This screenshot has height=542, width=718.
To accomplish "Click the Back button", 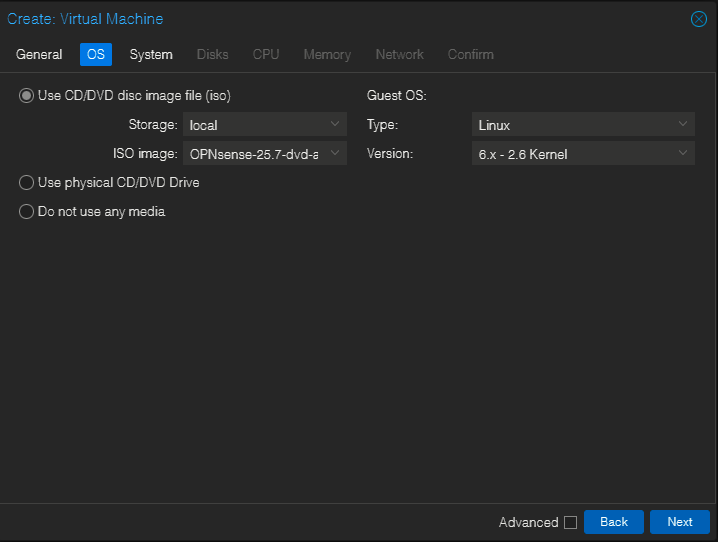I will pyautogui.click(x=614, y=522).
